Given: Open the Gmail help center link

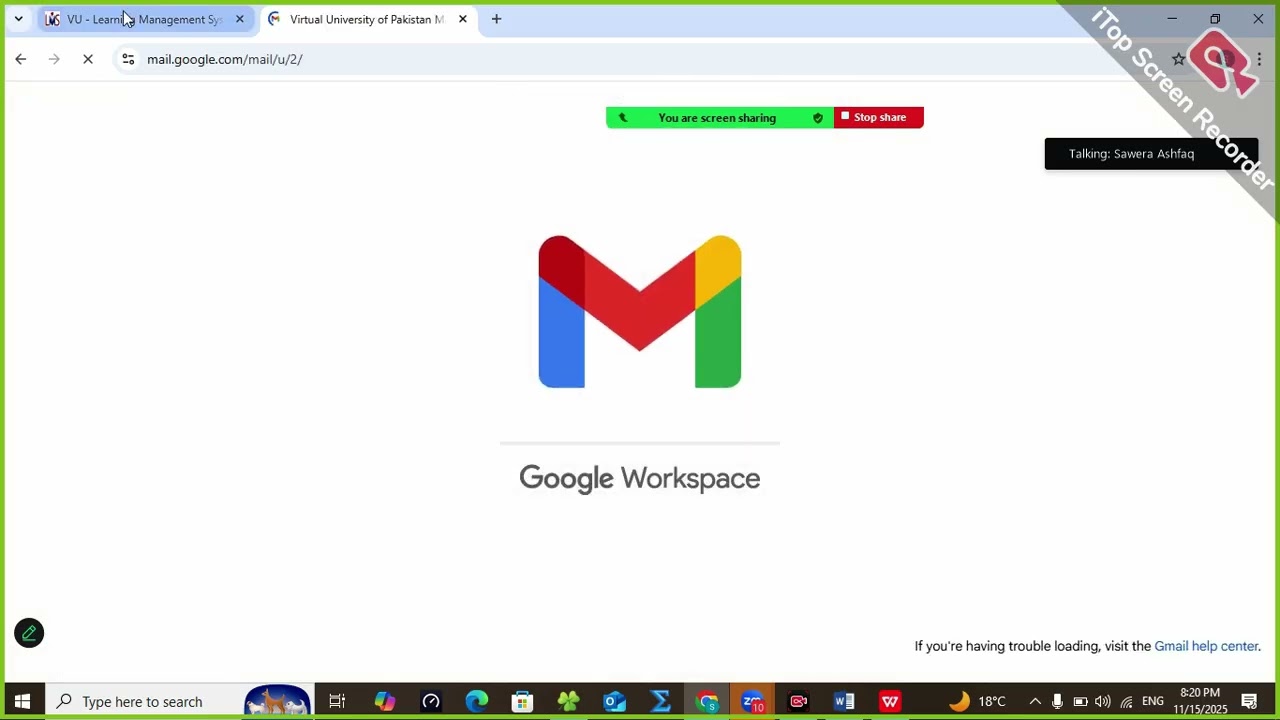Looking at the screenshot, I should coord(1206,646).
